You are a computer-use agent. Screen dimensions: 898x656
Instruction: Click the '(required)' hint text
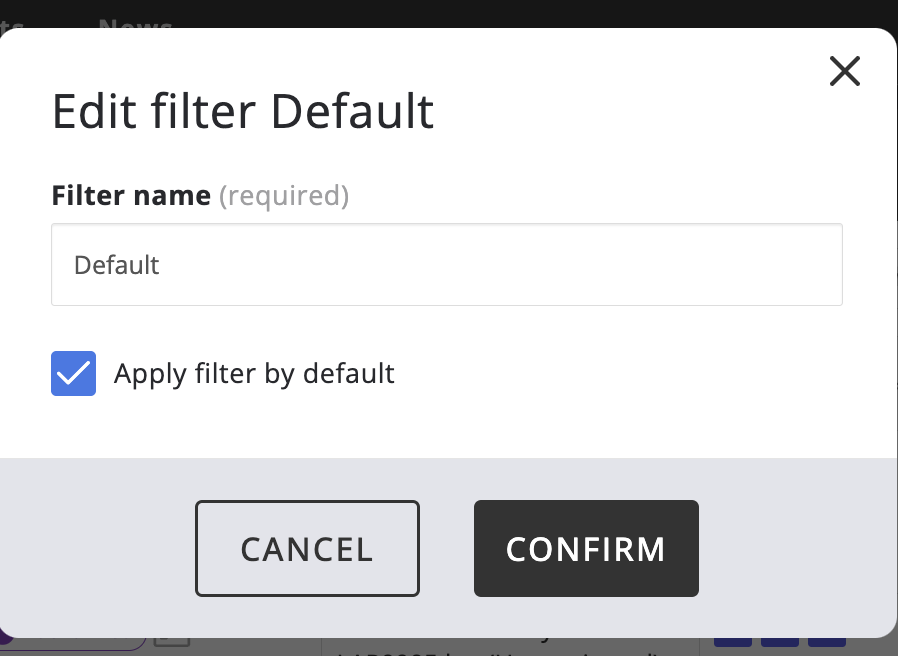(x=284, y=195)
